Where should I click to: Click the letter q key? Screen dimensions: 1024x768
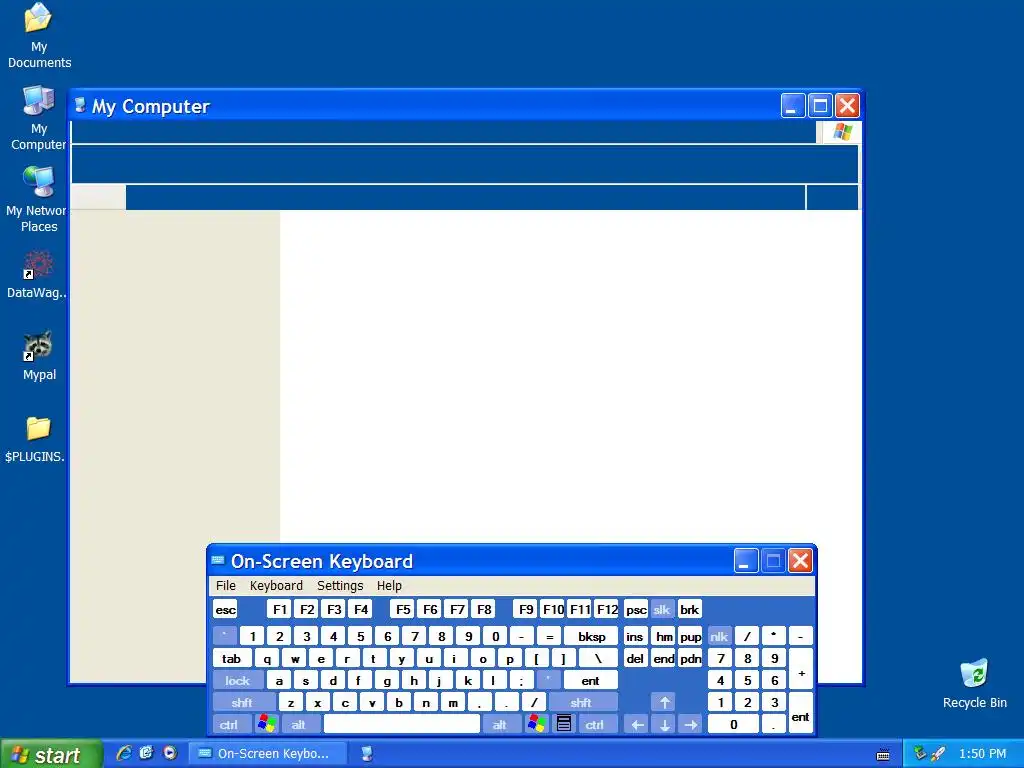point(267,658)
